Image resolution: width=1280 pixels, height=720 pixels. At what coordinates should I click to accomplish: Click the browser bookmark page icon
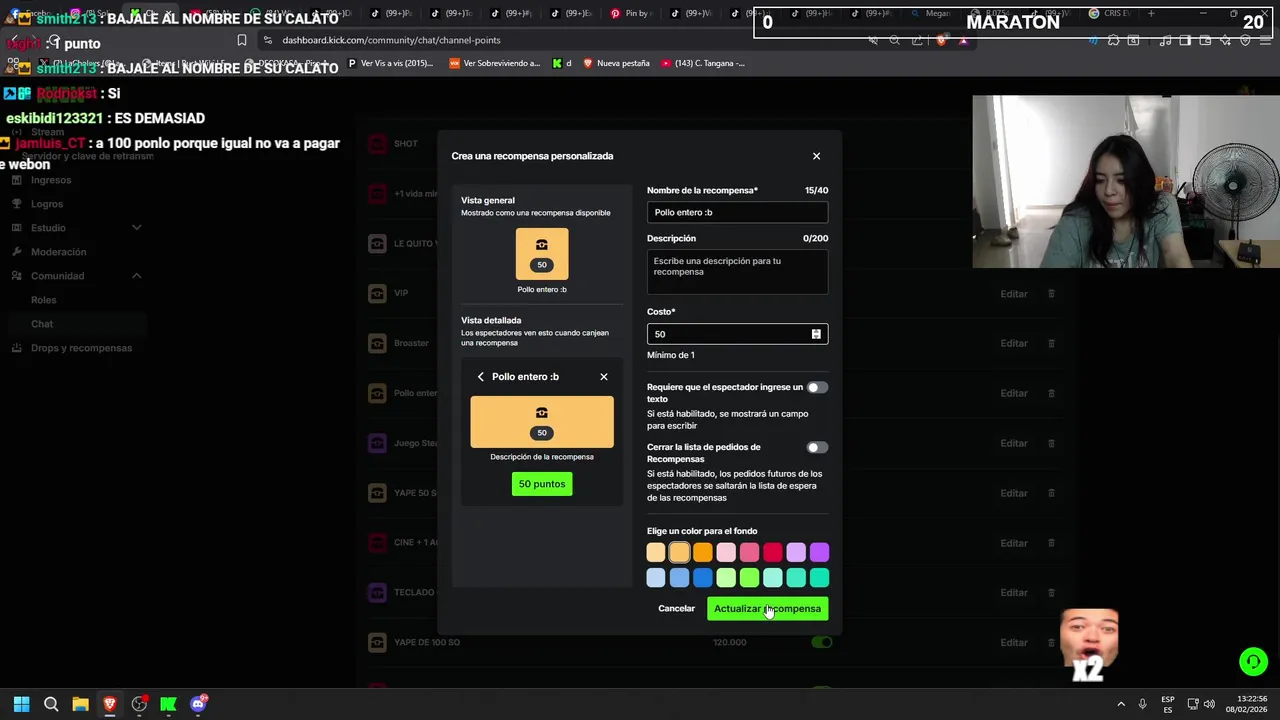tap(242, 40)
